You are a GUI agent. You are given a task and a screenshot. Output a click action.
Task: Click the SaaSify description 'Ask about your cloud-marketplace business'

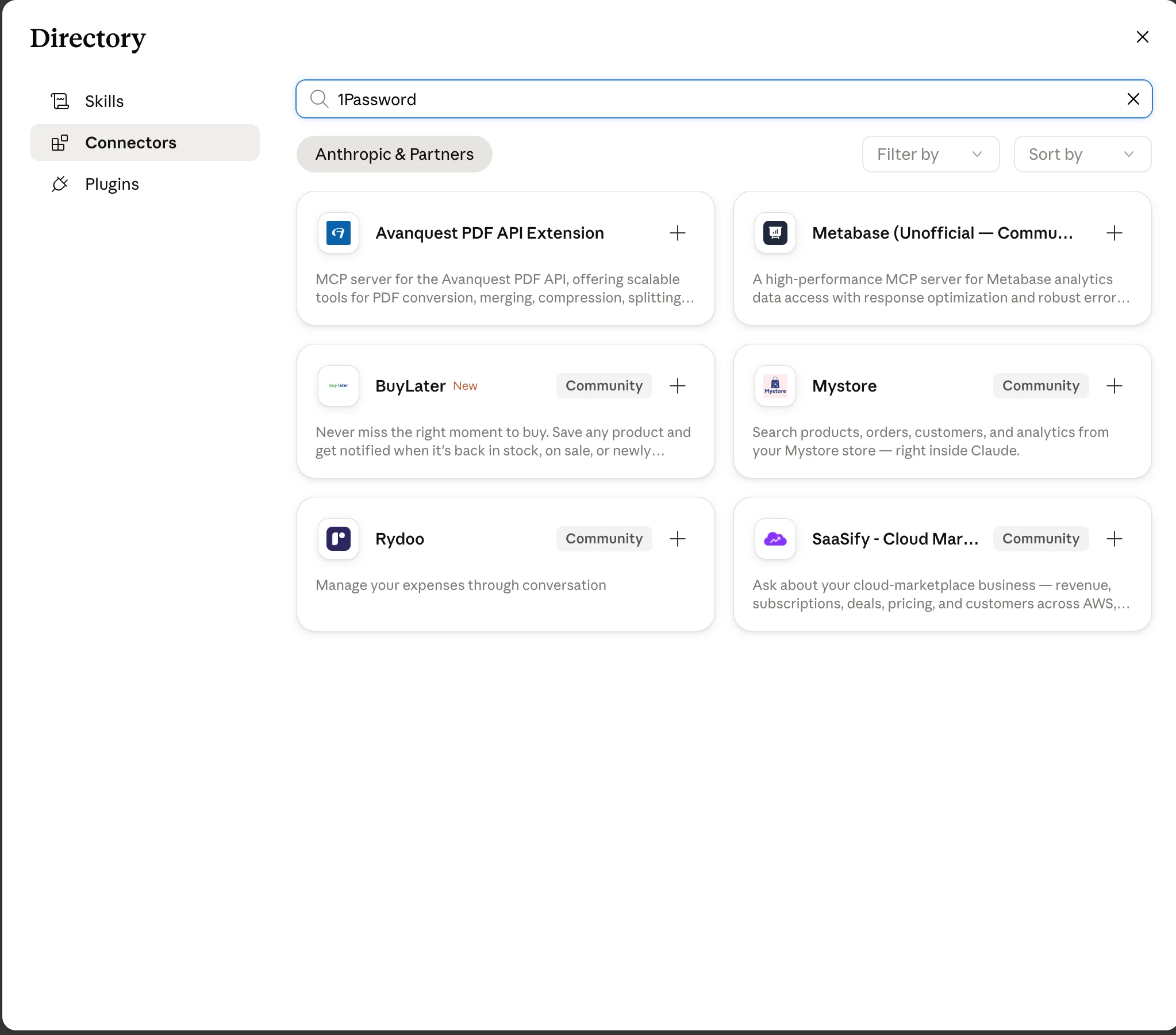point(941,595)
